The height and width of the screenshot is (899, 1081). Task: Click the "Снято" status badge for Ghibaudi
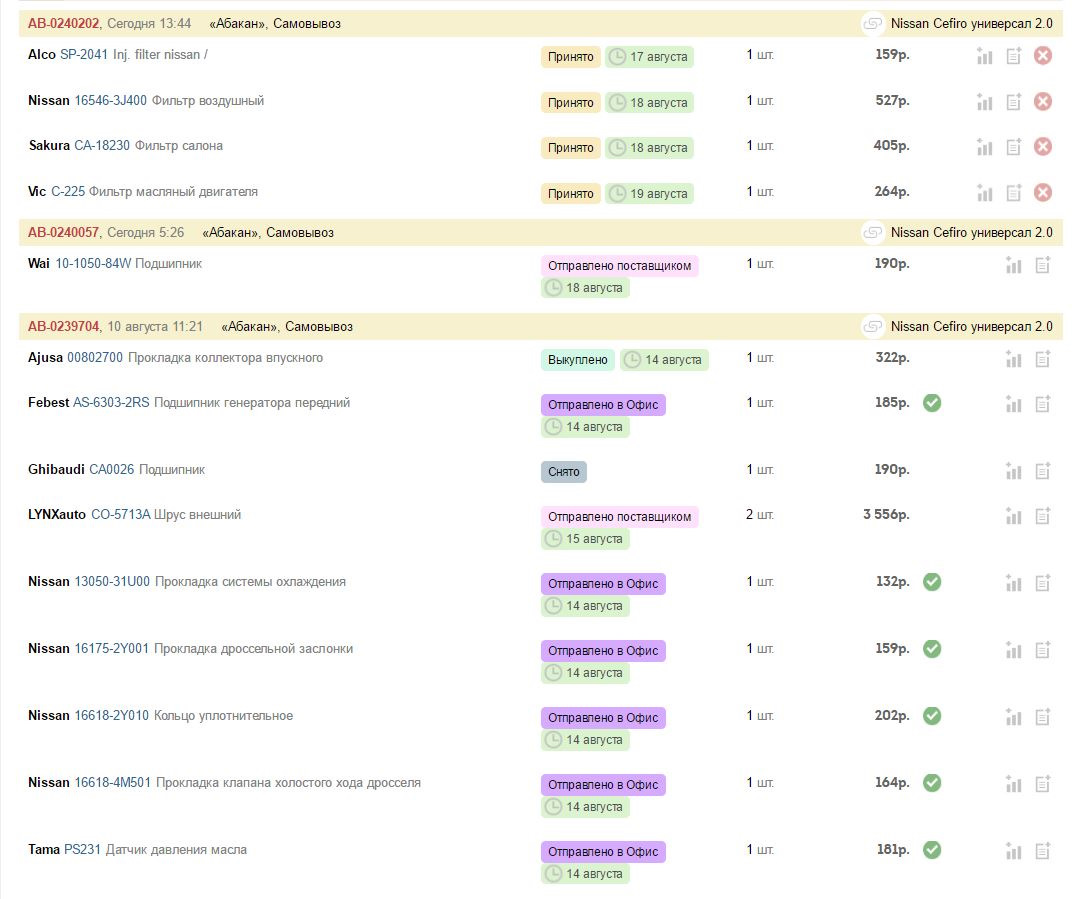pyautogui.click(x=563, y=472)
